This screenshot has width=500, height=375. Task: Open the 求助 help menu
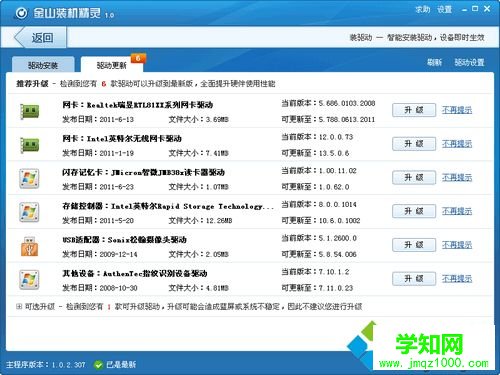[422, 10]
